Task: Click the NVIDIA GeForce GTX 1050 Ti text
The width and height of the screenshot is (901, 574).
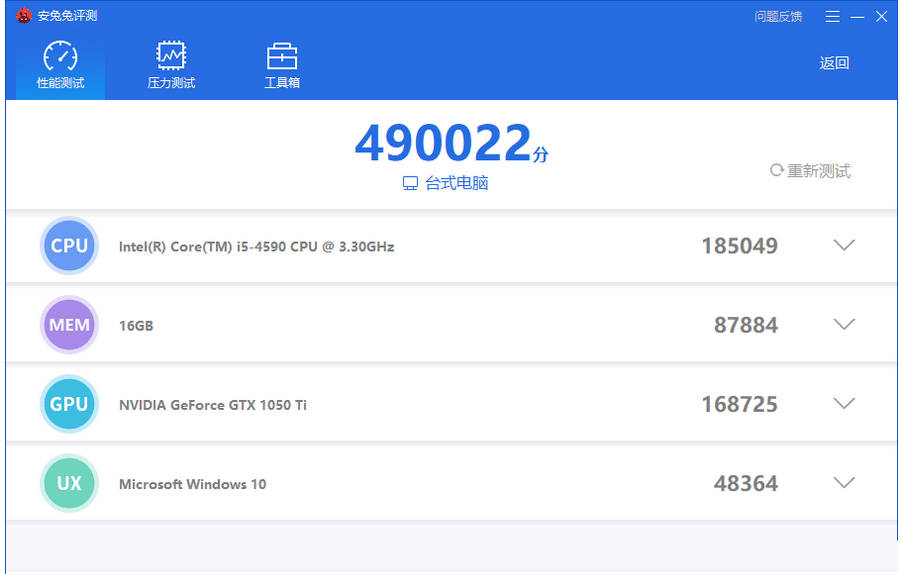Action: tap(213, 405)
